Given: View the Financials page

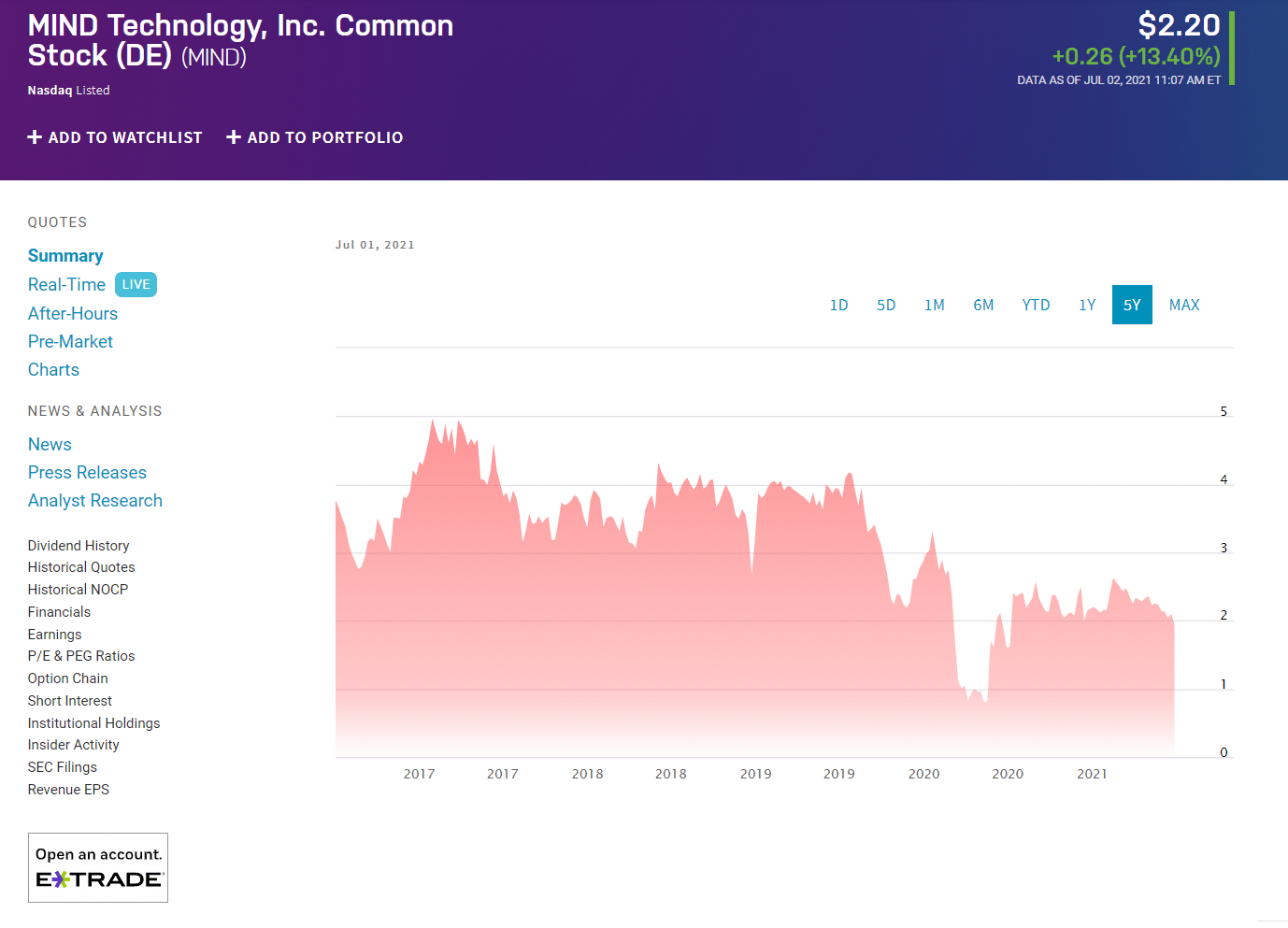Looking at the screenshot, I should (59, 612).
